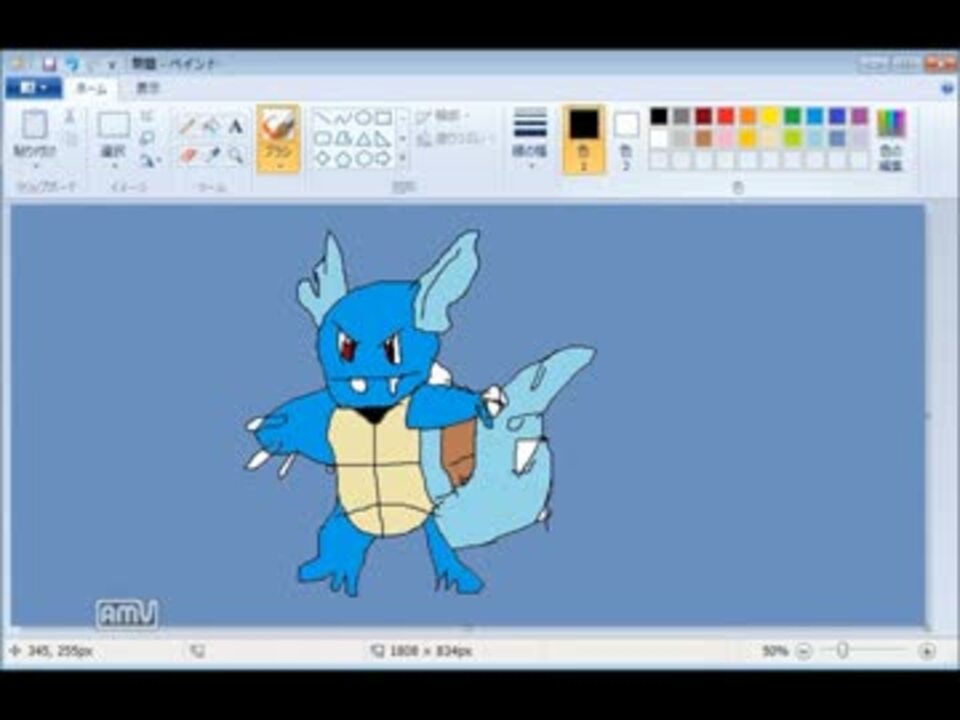This screenshot has height=720, width=960.
Task: Click the highlighted Brushes button icon
Action: pyautogui.click(x=278, y=126)
